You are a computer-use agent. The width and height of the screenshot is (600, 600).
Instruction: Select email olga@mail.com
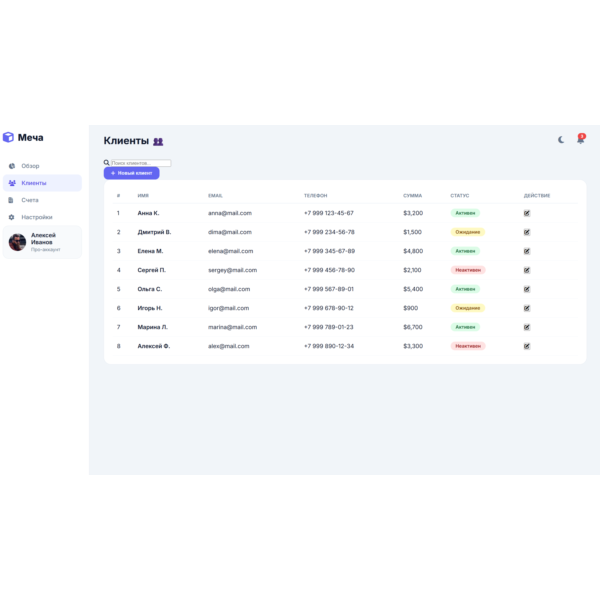point(229,289)
